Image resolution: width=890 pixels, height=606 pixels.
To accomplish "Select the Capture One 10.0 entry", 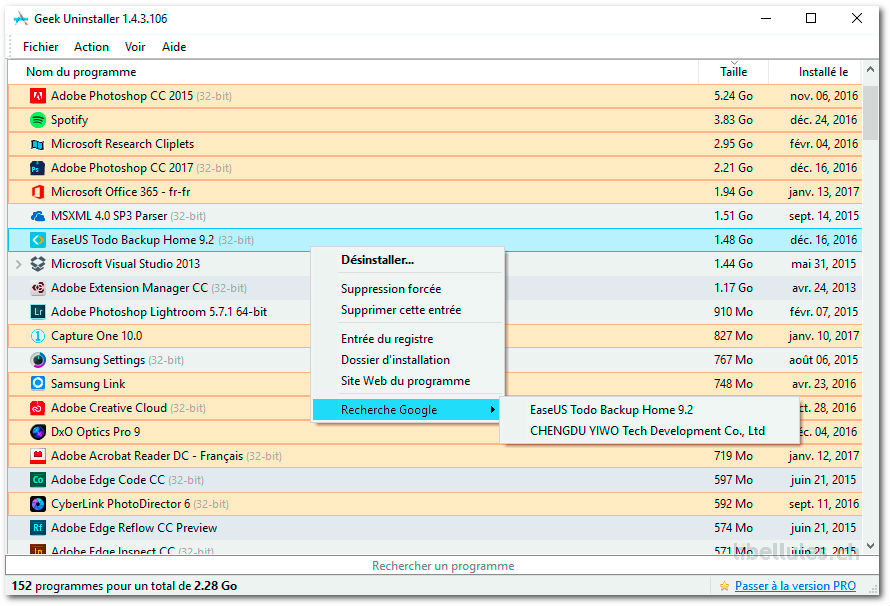I will pos(435,336).
